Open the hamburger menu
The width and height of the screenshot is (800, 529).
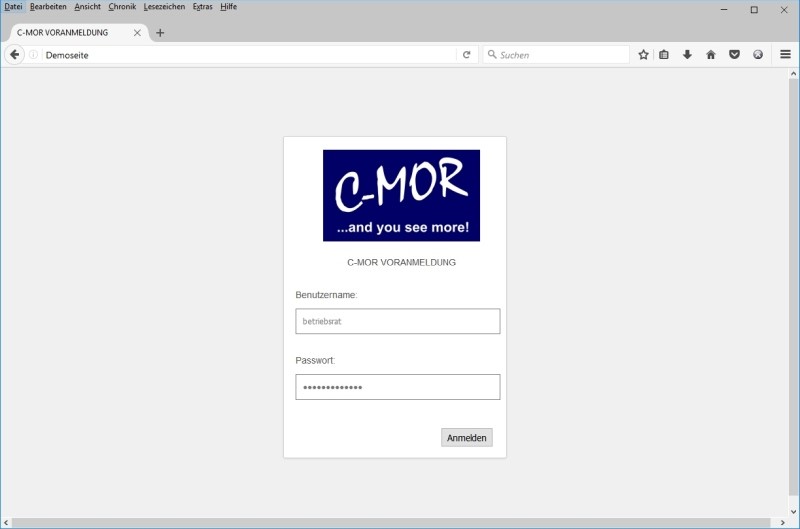pos(786,55)
